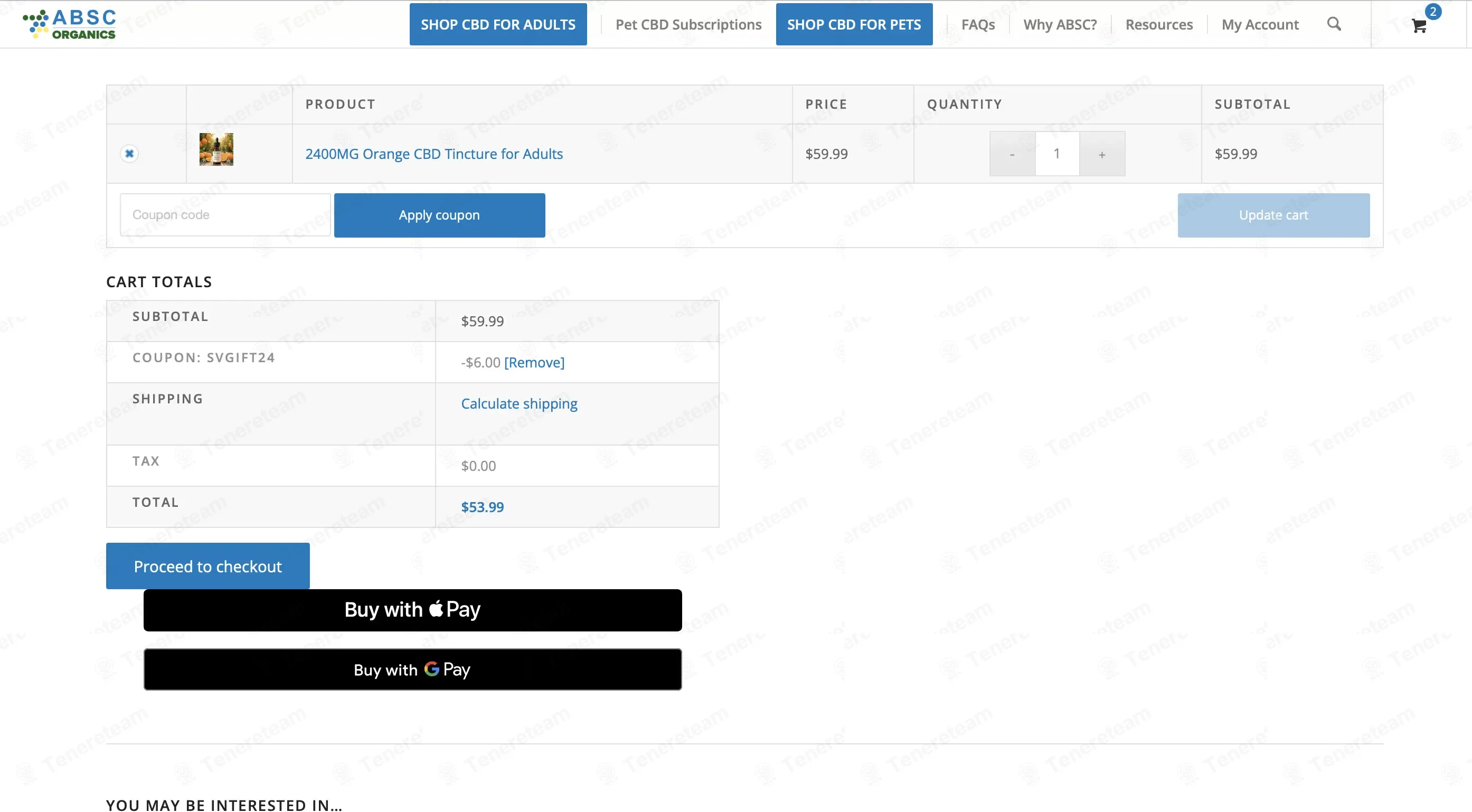The image size is (1472, 812).
Task: Open the search magnifier icon
Action: tap(1334, 24)
